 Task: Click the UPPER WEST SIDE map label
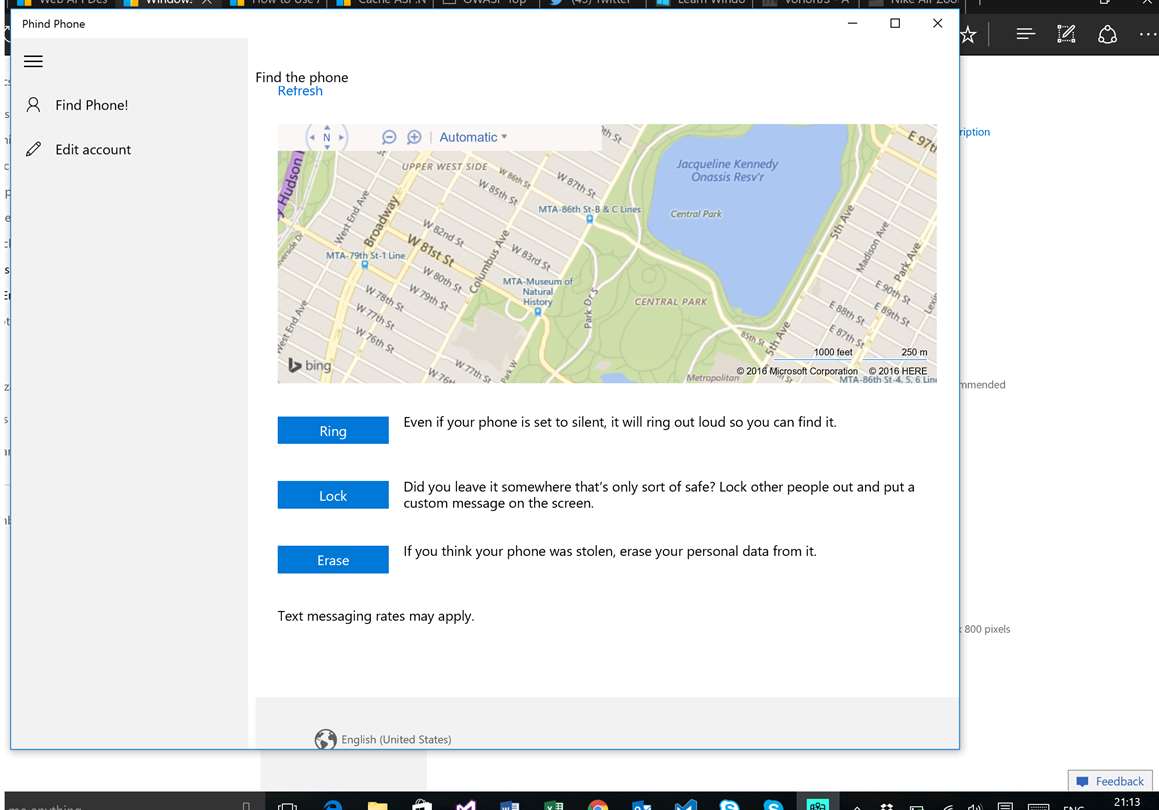(444, 167)
